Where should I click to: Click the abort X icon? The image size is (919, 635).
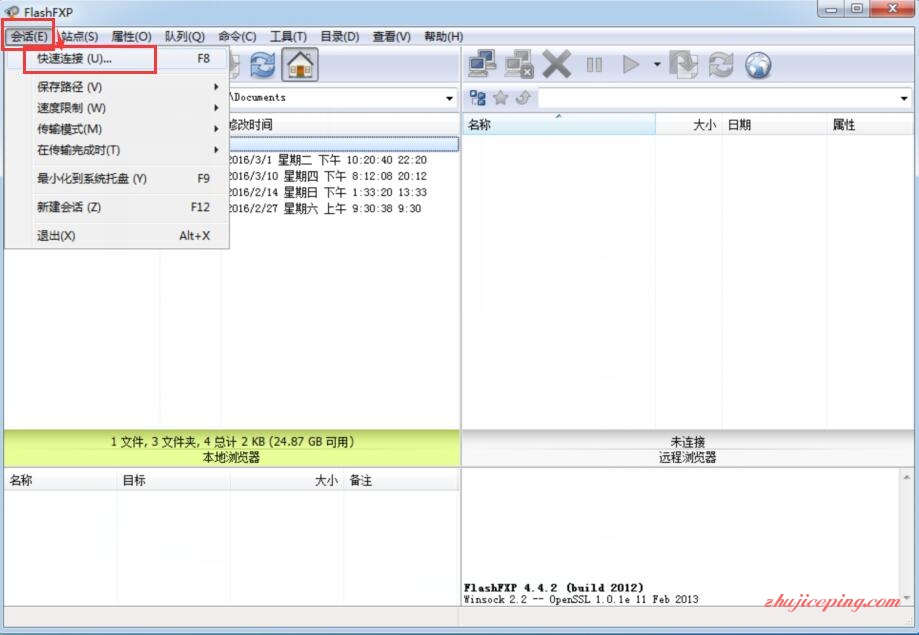click(x=556, y=64)
